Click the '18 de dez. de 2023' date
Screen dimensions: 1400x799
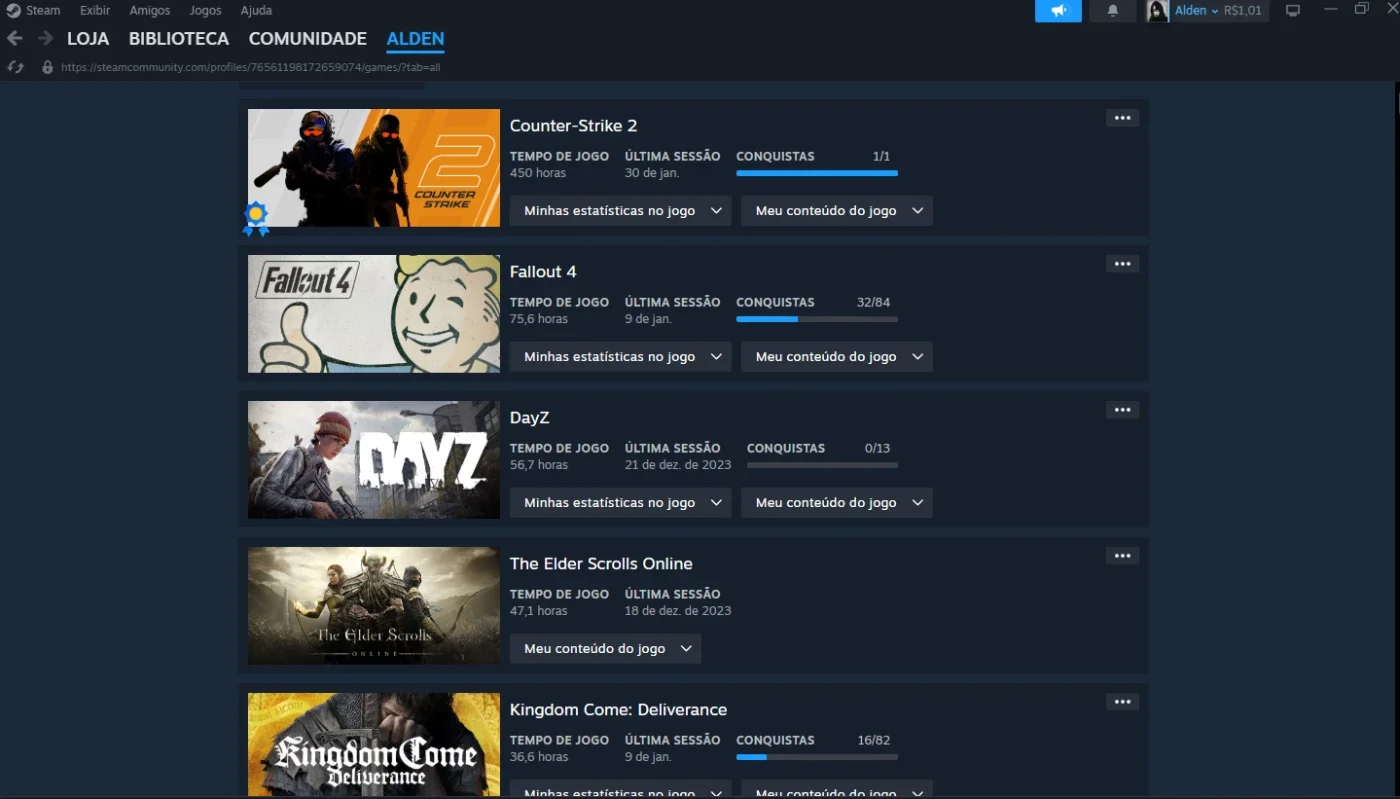[678, 611]
